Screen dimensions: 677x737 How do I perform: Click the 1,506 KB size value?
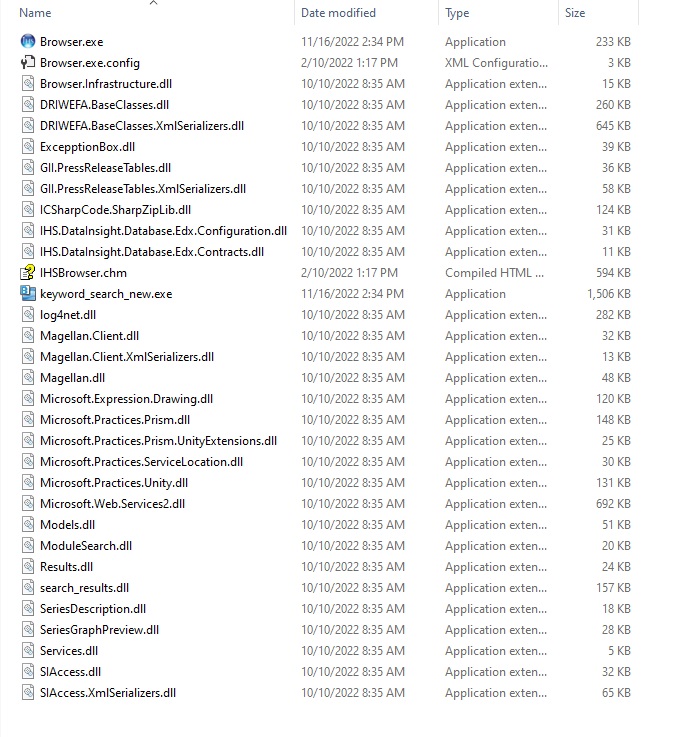tap(608, 294)
